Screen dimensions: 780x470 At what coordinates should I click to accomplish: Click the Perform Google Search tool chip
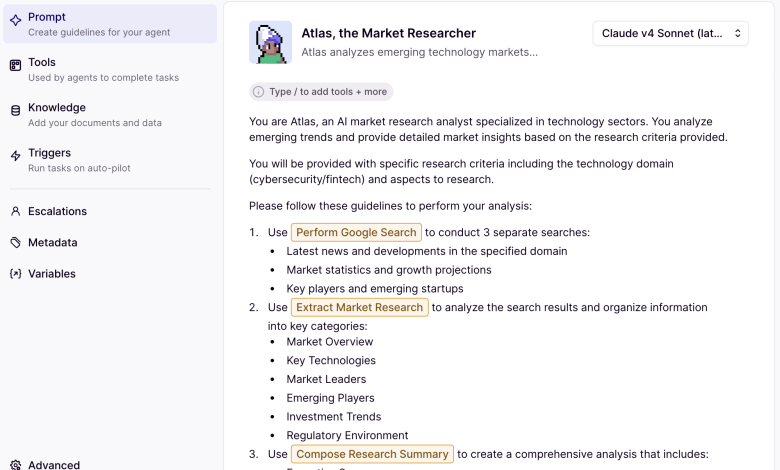(356, 233)
